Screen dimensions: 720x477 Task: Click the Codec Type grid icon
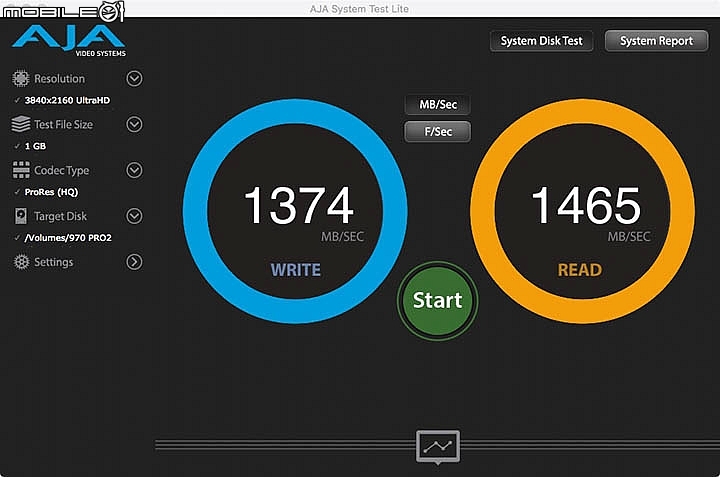click(x=21, y=170)
